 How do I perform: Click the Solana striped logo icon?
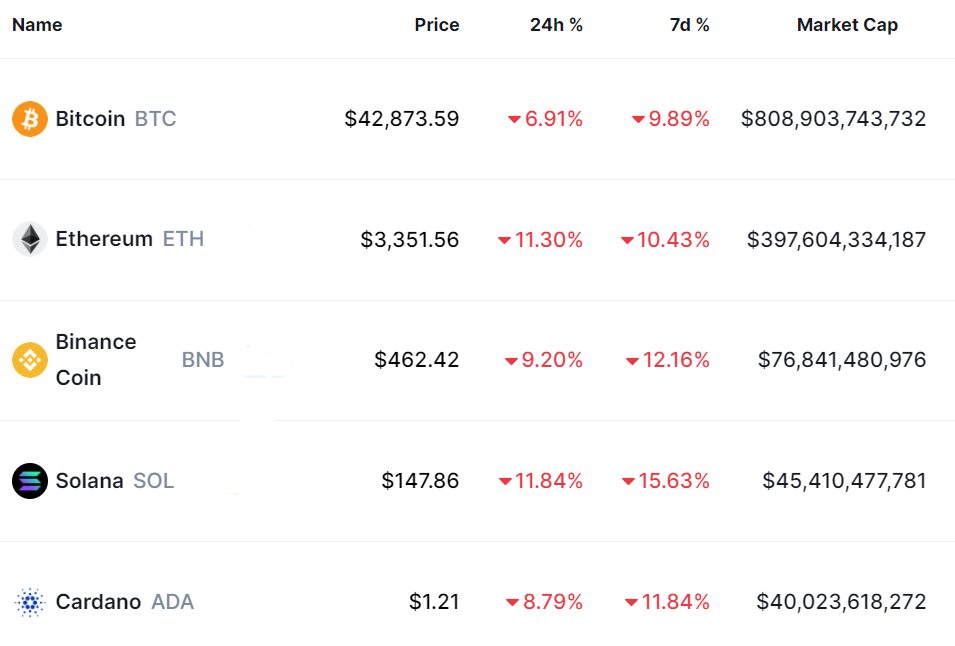[30, 481]
